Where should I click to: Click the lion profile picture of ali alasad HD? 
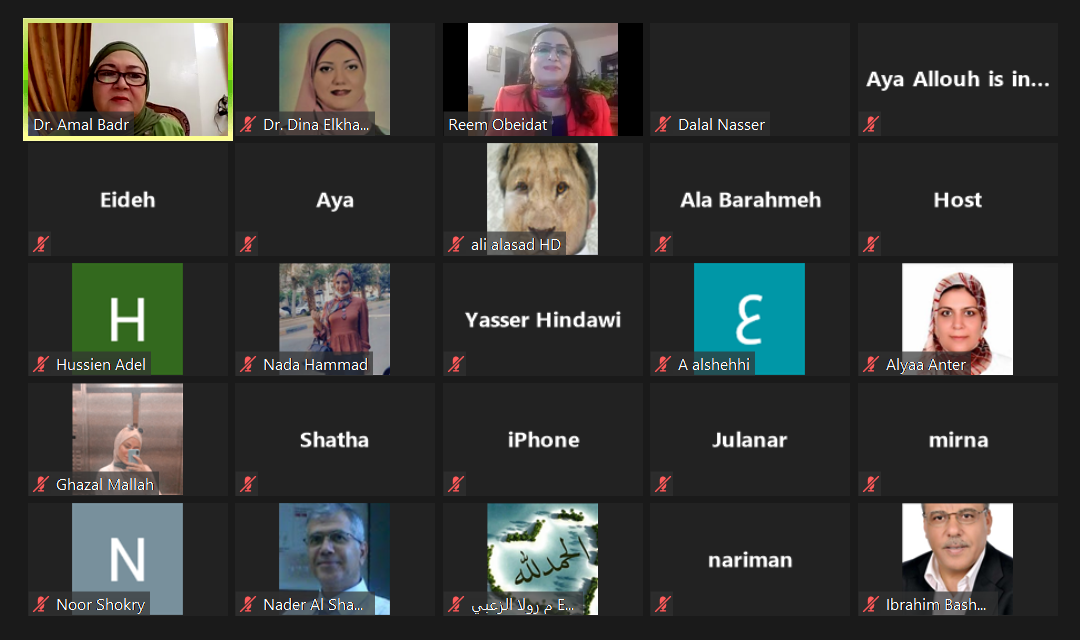tap(543, 199)
